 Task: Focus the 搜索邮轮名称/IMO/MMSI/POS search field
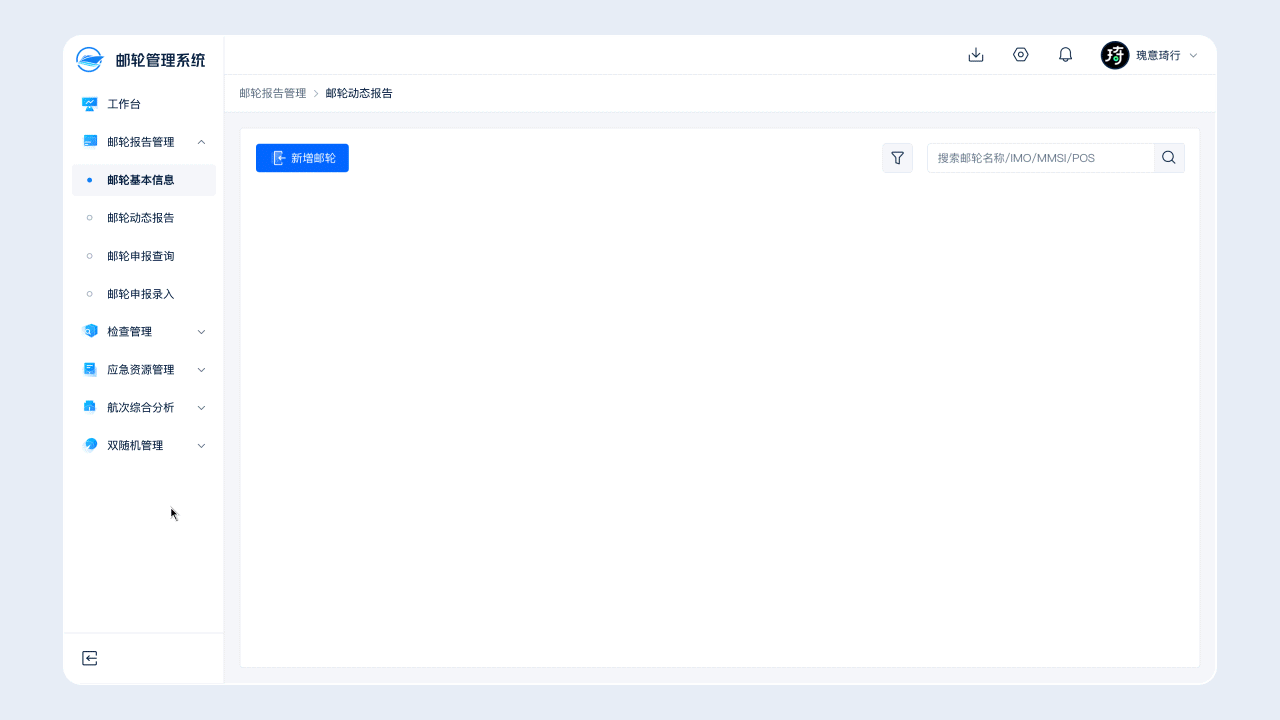1040,158
